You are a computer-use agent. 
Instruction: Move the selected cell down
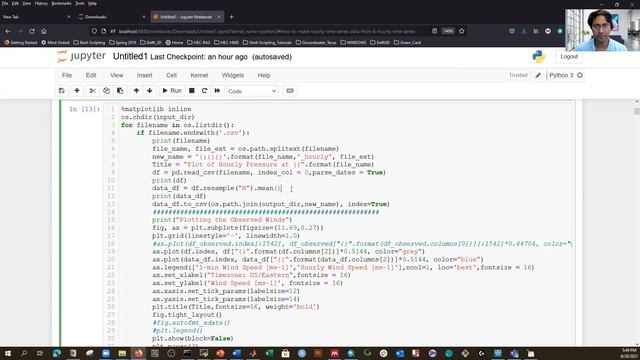150,91
